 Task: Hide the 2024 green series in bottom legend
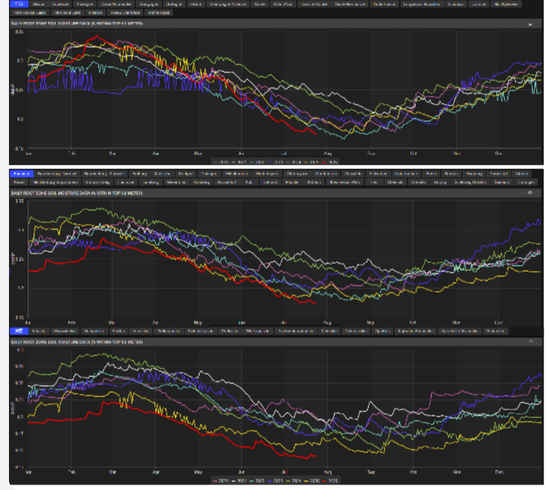(293, 481)
